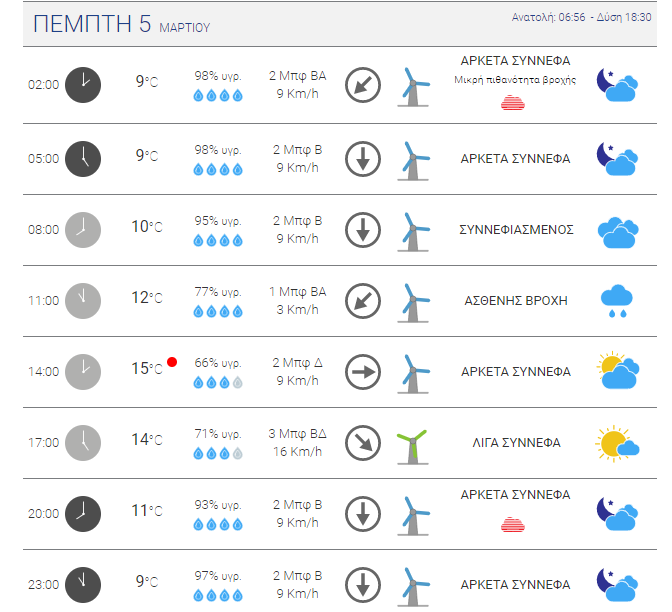Click the red fog icon at 20:00
Image resolution: width=672 pixels, height=612 pixels.
(x=513, y=524)
